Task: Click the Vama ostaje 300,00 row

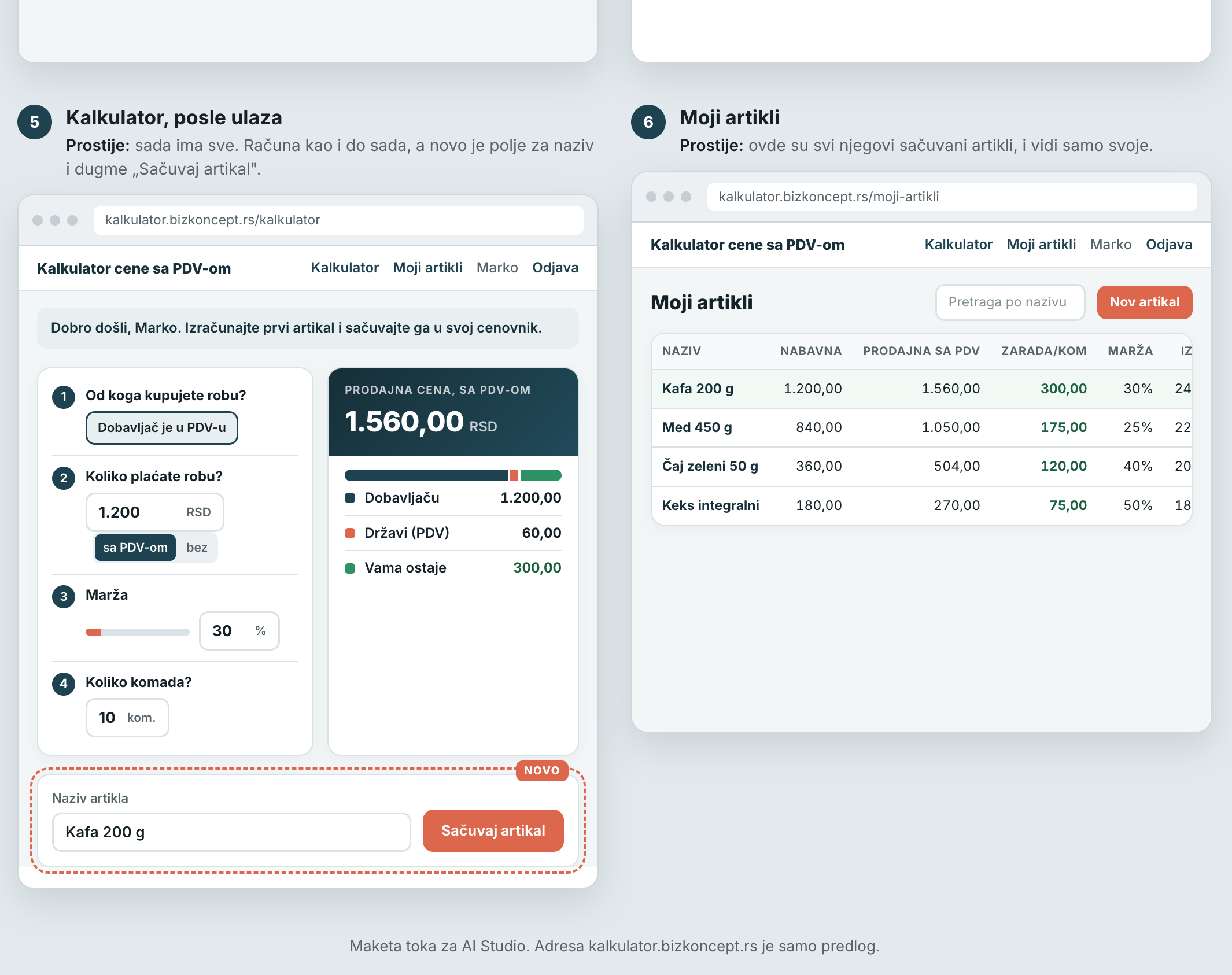Action: click(453, 568)
